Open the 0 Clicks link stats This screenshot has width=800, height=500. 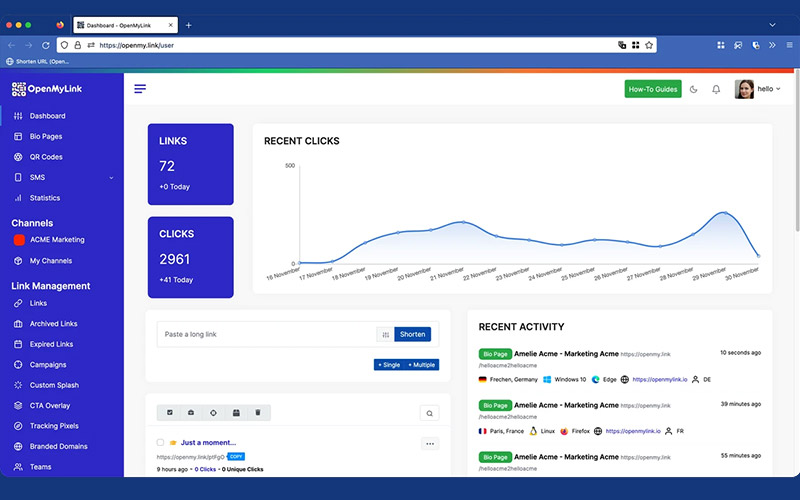(x=205, y=469)
